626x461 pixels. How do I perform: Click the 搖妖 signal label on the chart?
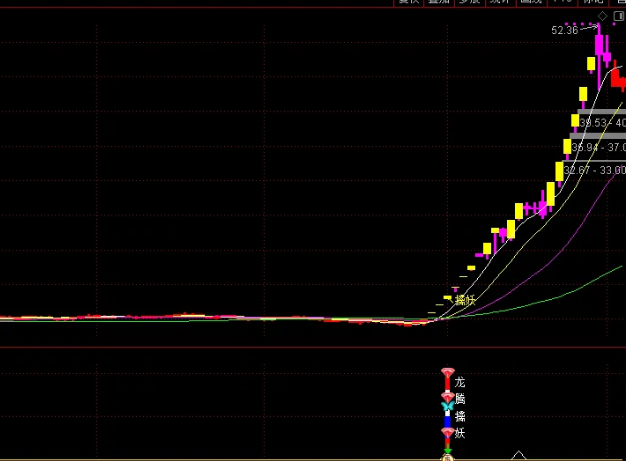pyautogui.click(x=465, y=299)
